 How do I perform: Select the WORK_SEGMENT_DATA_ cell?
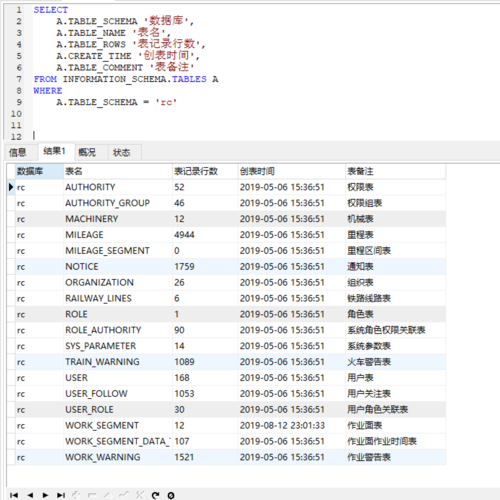[x=118, y=441]
